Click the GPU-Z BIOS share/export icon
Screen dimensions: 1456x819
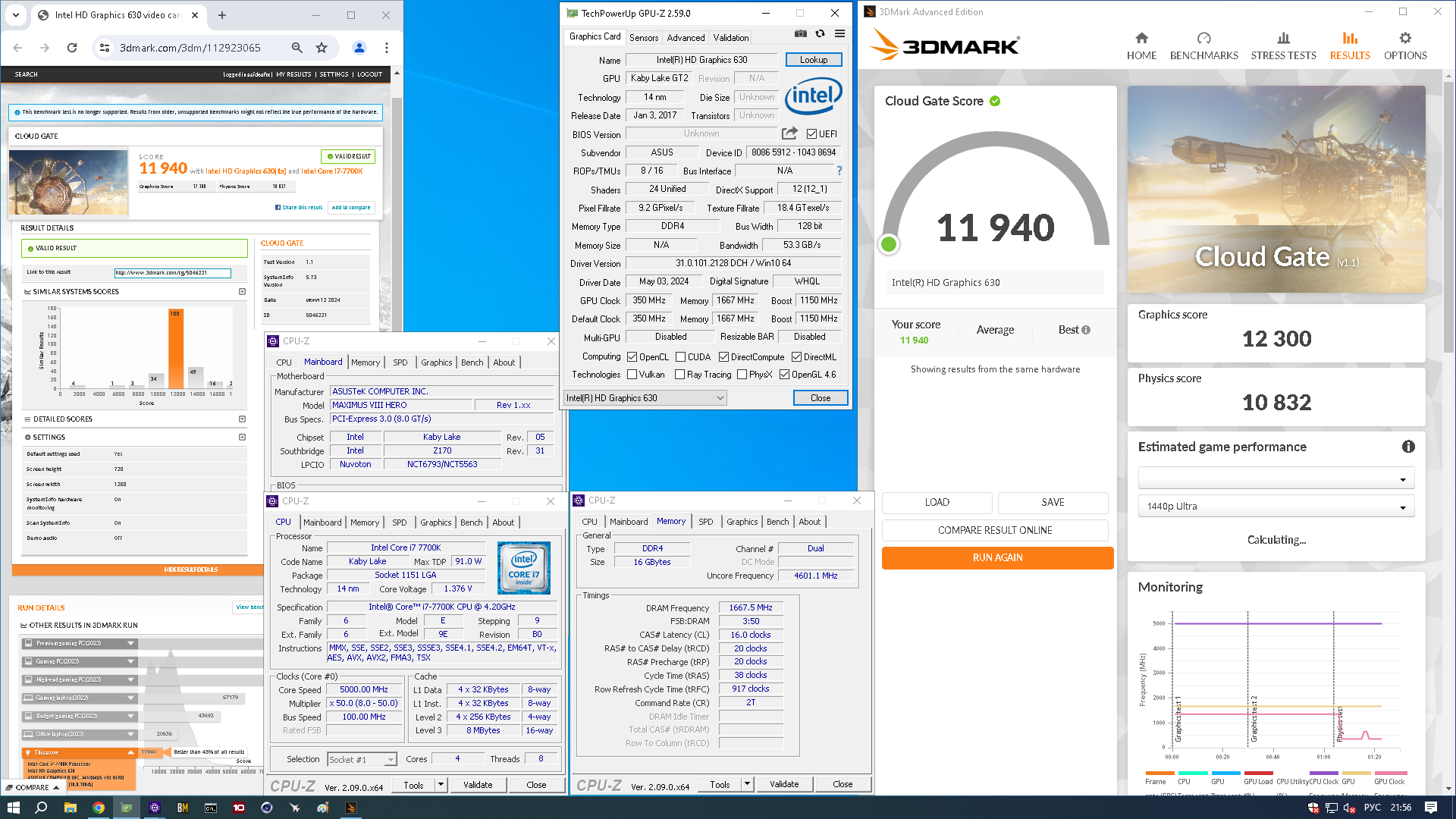click(x=789, y=133)
